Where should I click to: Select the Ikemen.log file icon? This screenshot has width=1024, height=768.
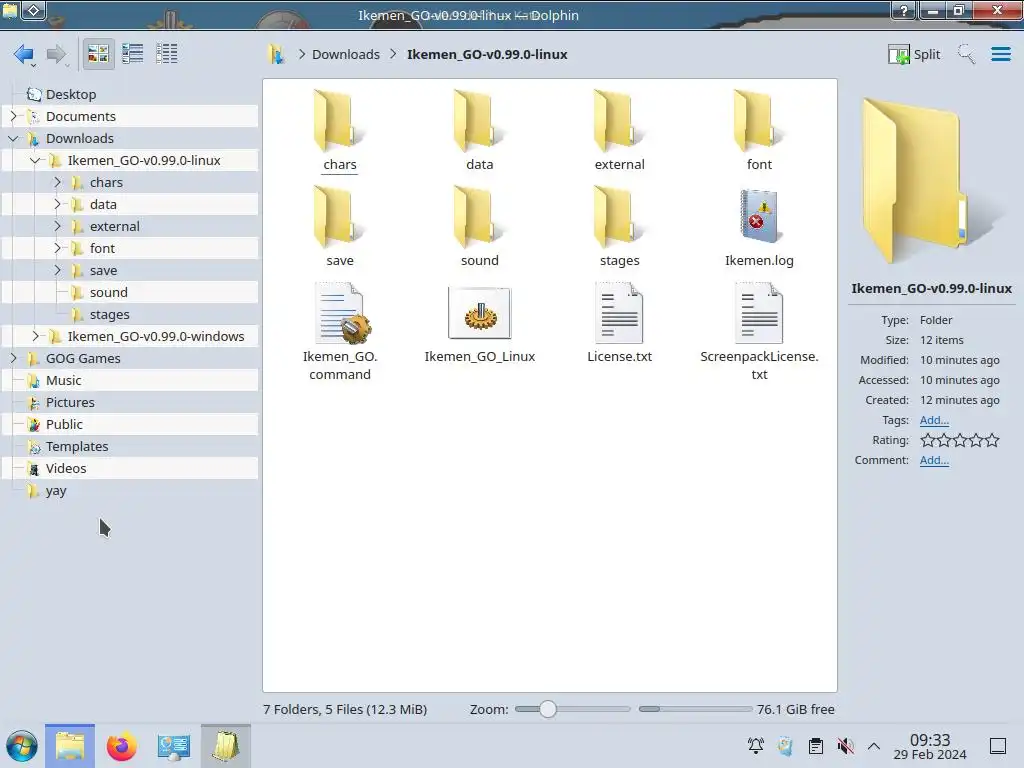click(759, 217)
